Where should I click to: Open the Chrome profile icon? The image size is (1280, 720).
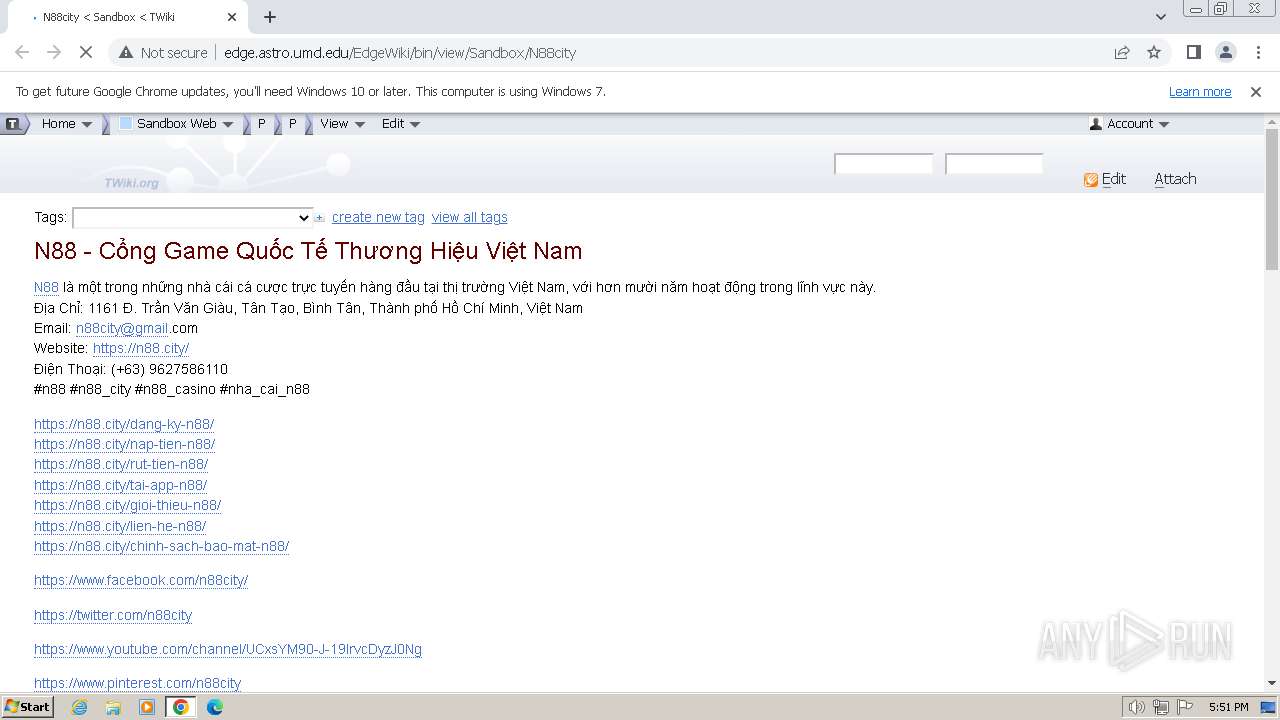(1225, 52)
